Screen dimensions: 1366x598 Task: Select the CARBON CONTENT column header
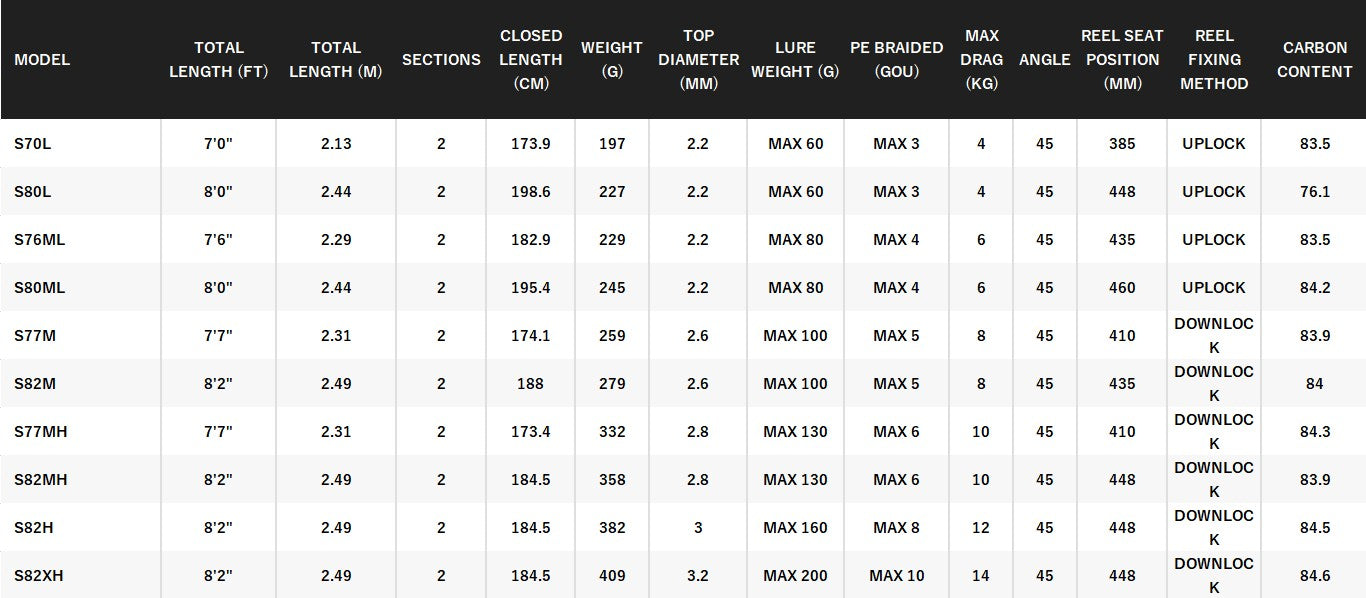click(x=1315, y=60)
